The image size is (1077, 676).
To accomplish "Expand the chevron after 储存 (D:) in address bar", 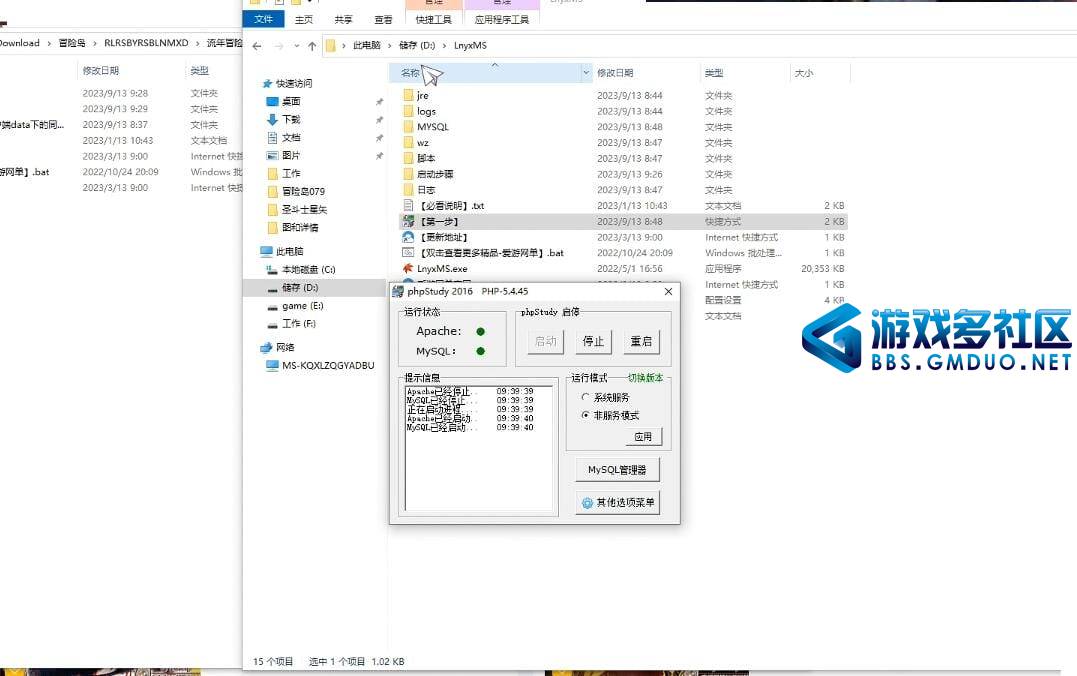I will 444,46.
